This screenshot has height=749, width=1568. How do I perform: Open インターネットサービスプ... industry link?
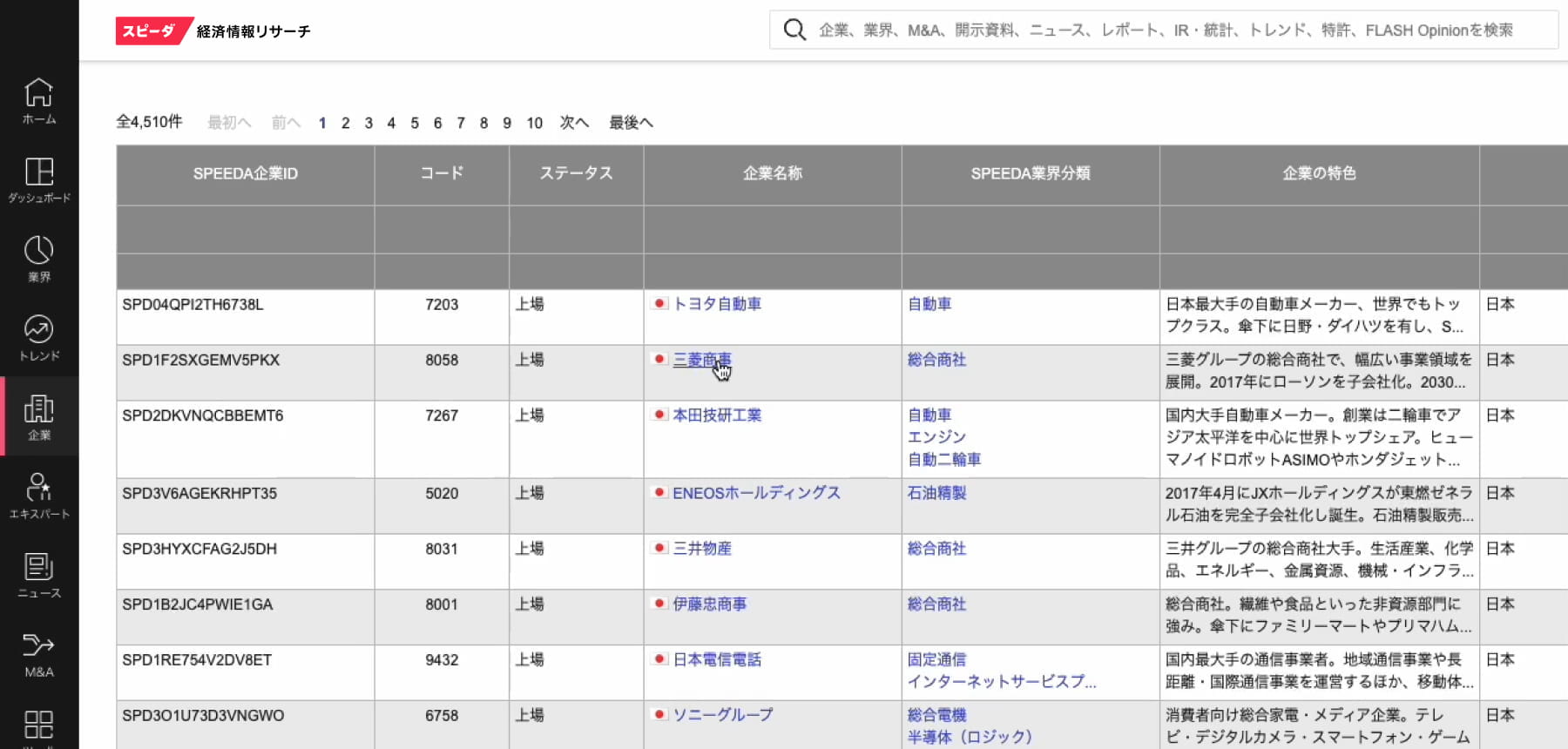[1002, 682]
